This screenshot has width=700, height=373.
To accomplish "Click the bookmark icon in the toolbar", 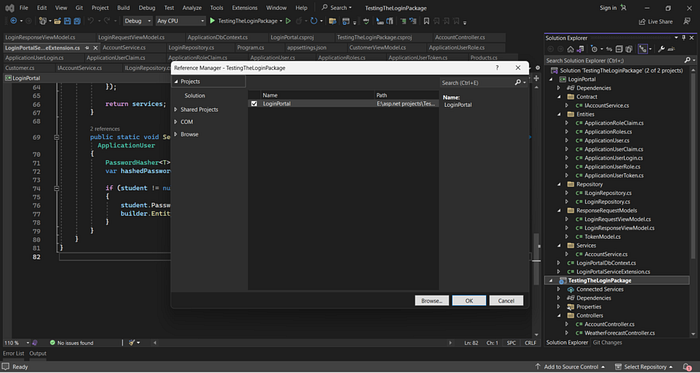I will [x=426, y=21].
